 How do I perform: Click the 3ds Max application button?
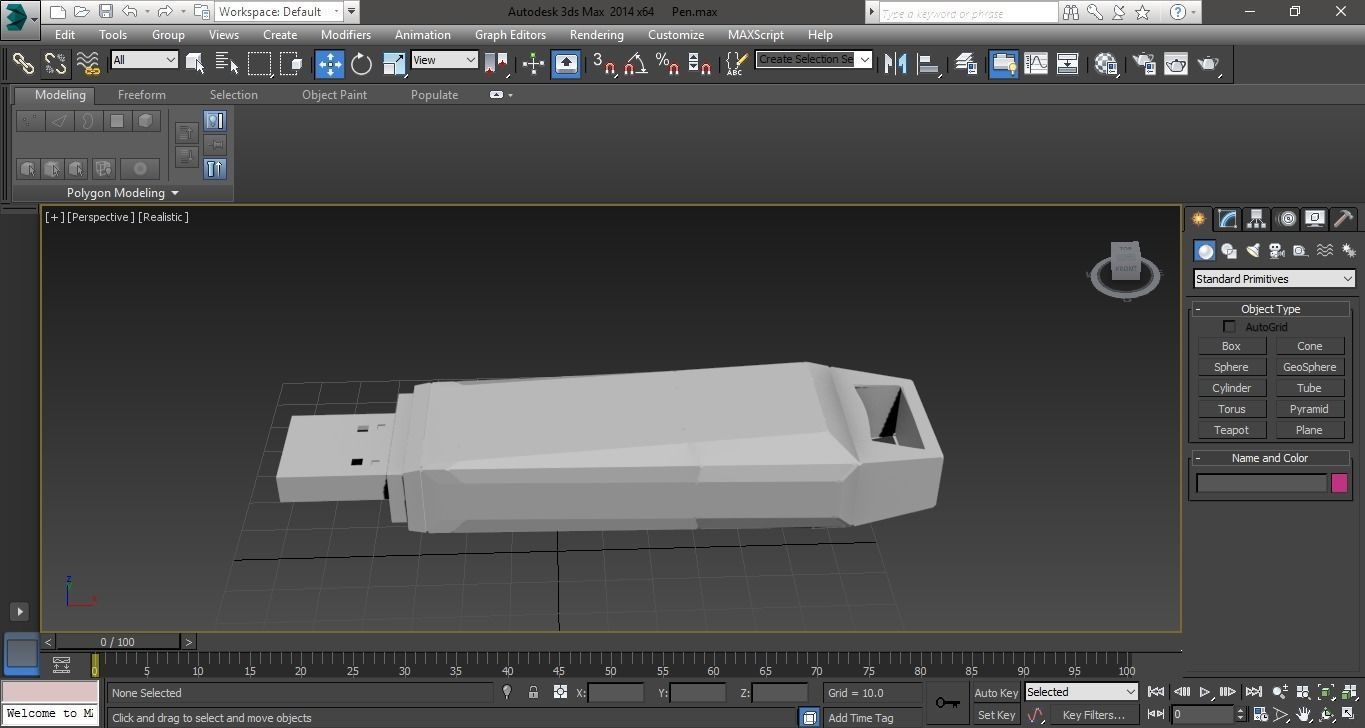pos(17,18)
